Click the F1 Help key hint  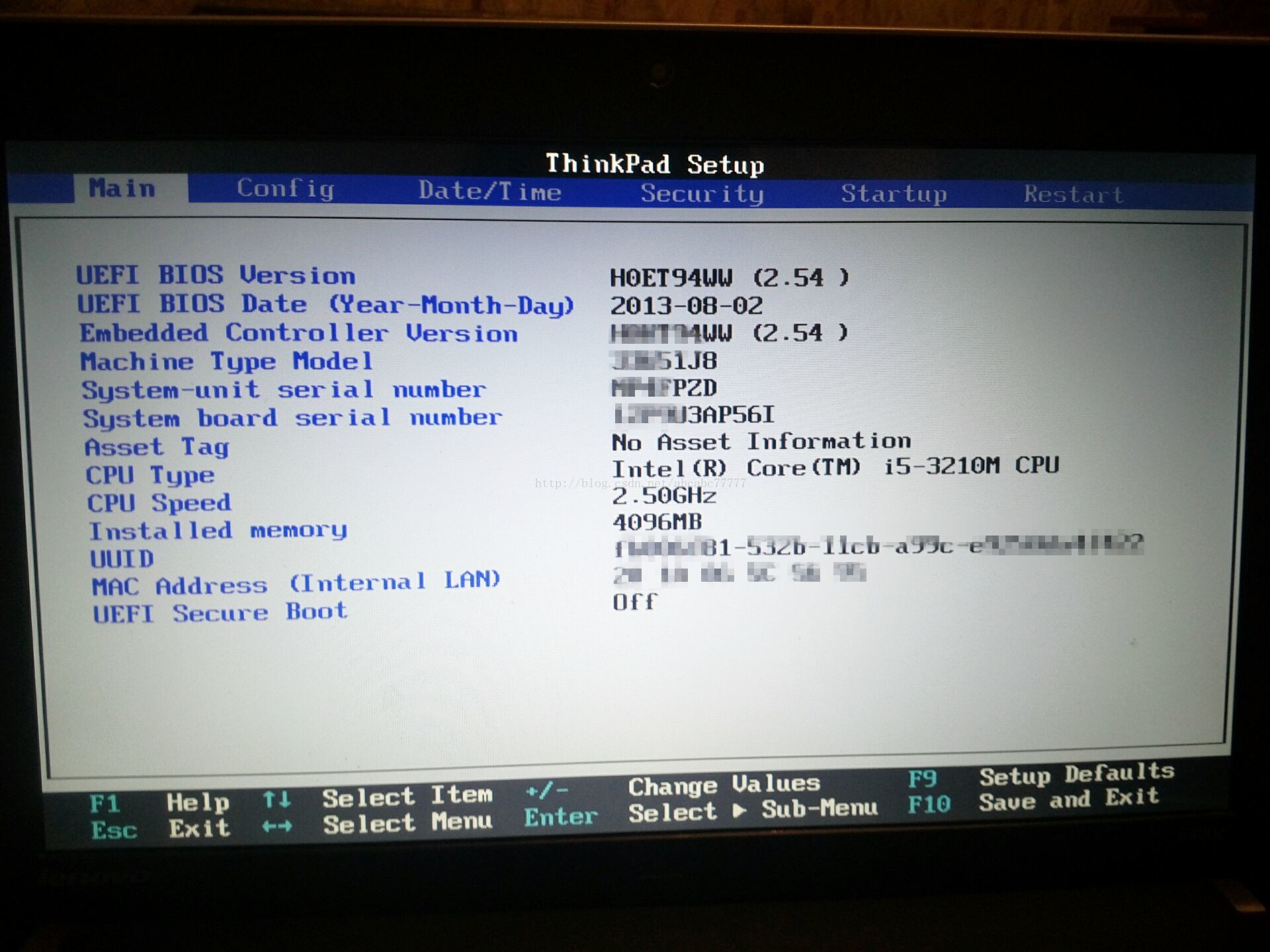[x=159, y=803]
